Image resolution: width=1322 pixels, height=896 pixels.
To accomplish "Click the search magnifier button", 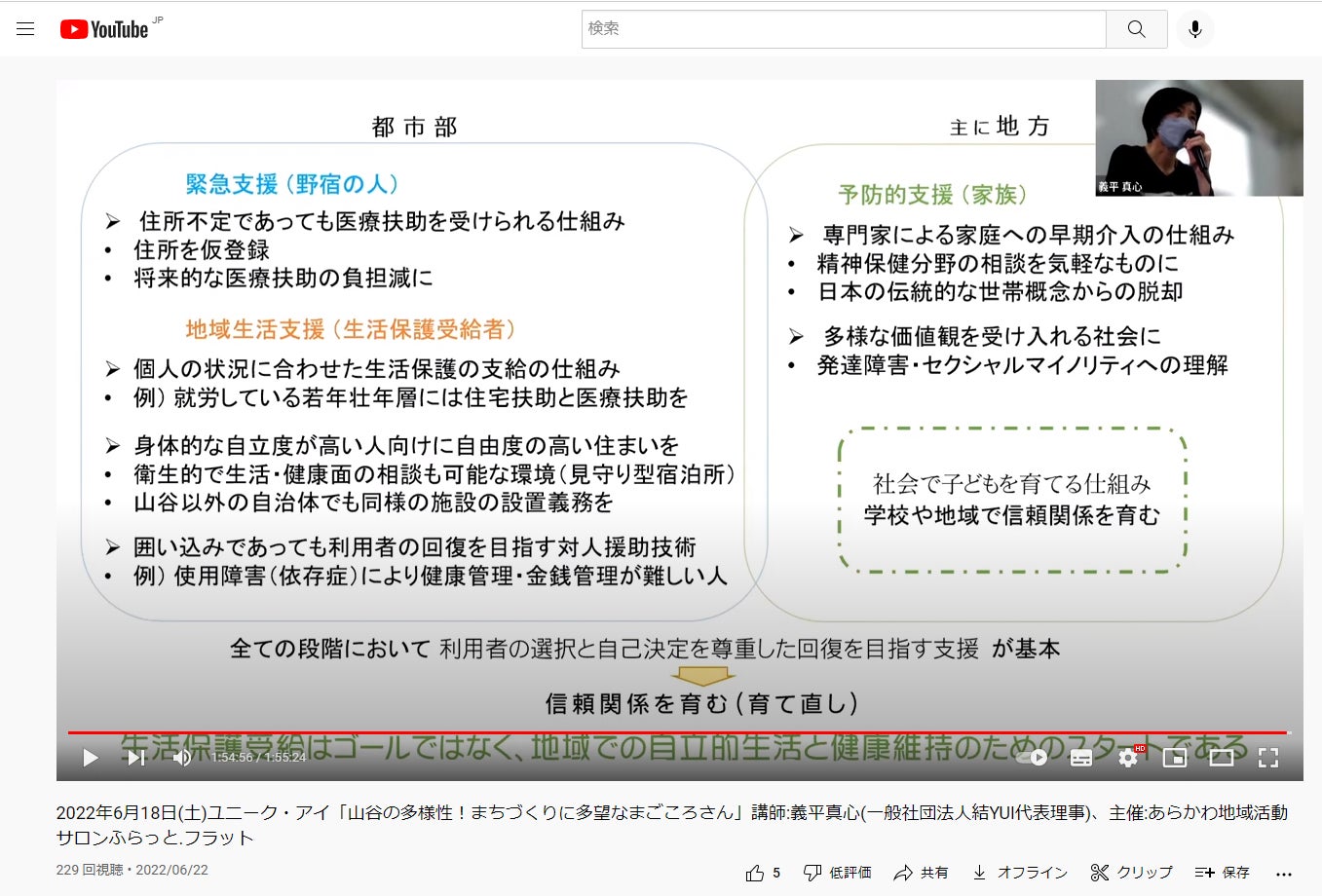I will 1136,29.
